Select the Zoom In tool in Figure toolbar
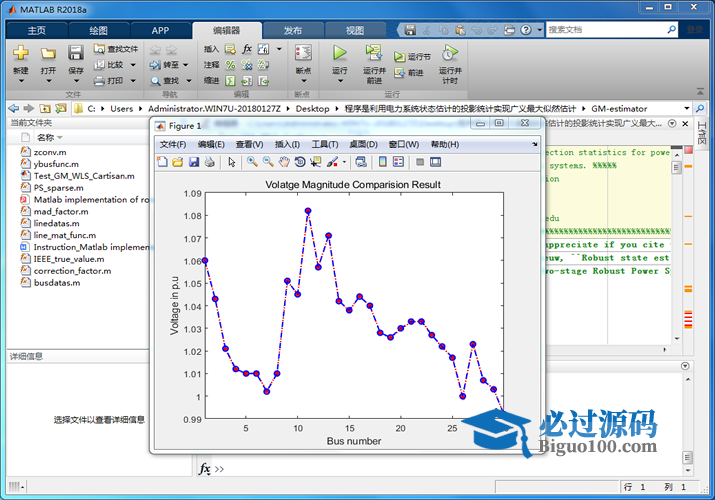 (x=252, y=162)
